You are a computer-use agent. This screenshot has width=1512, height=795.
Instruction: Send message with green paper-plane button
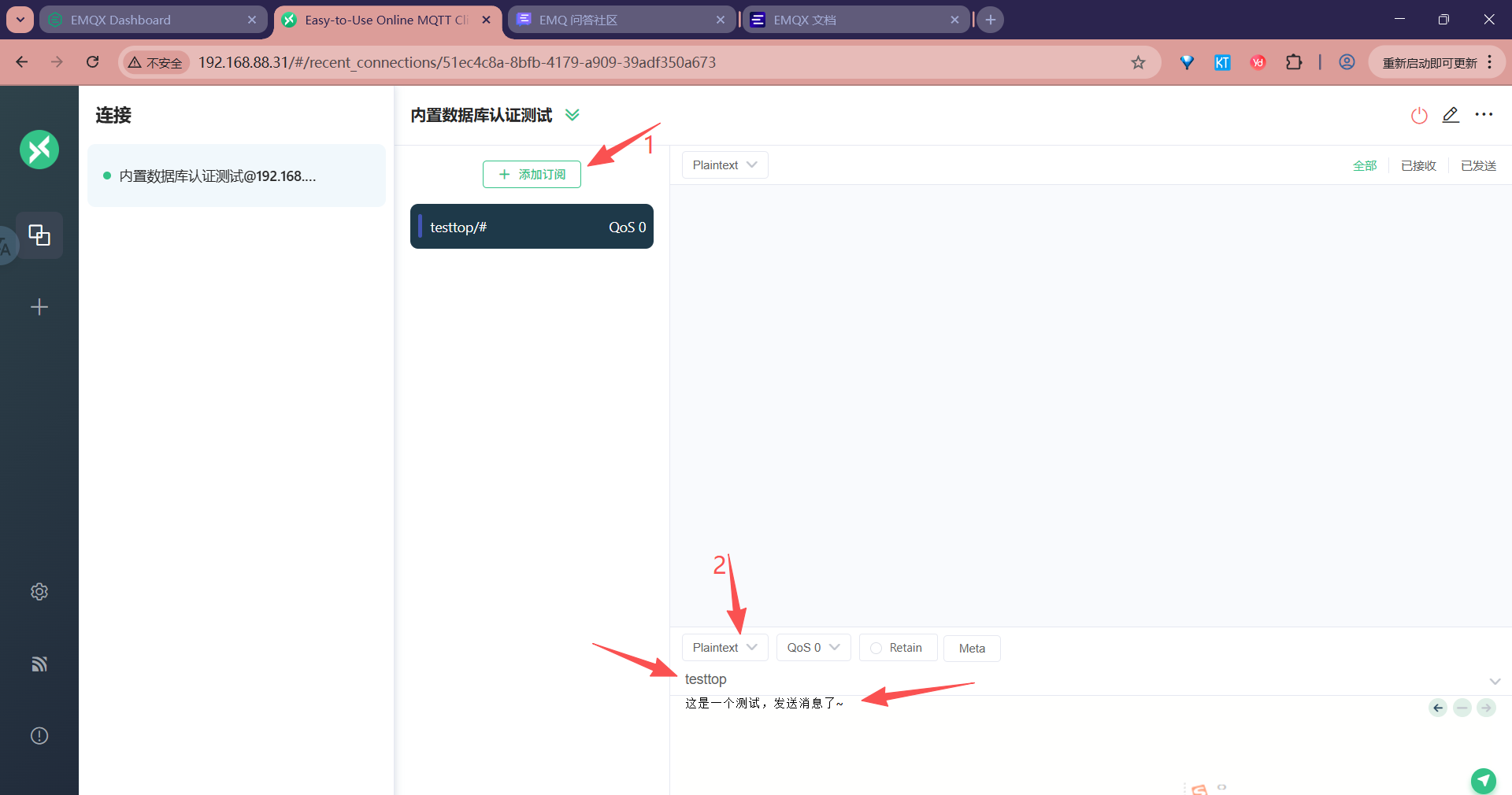1484,780
